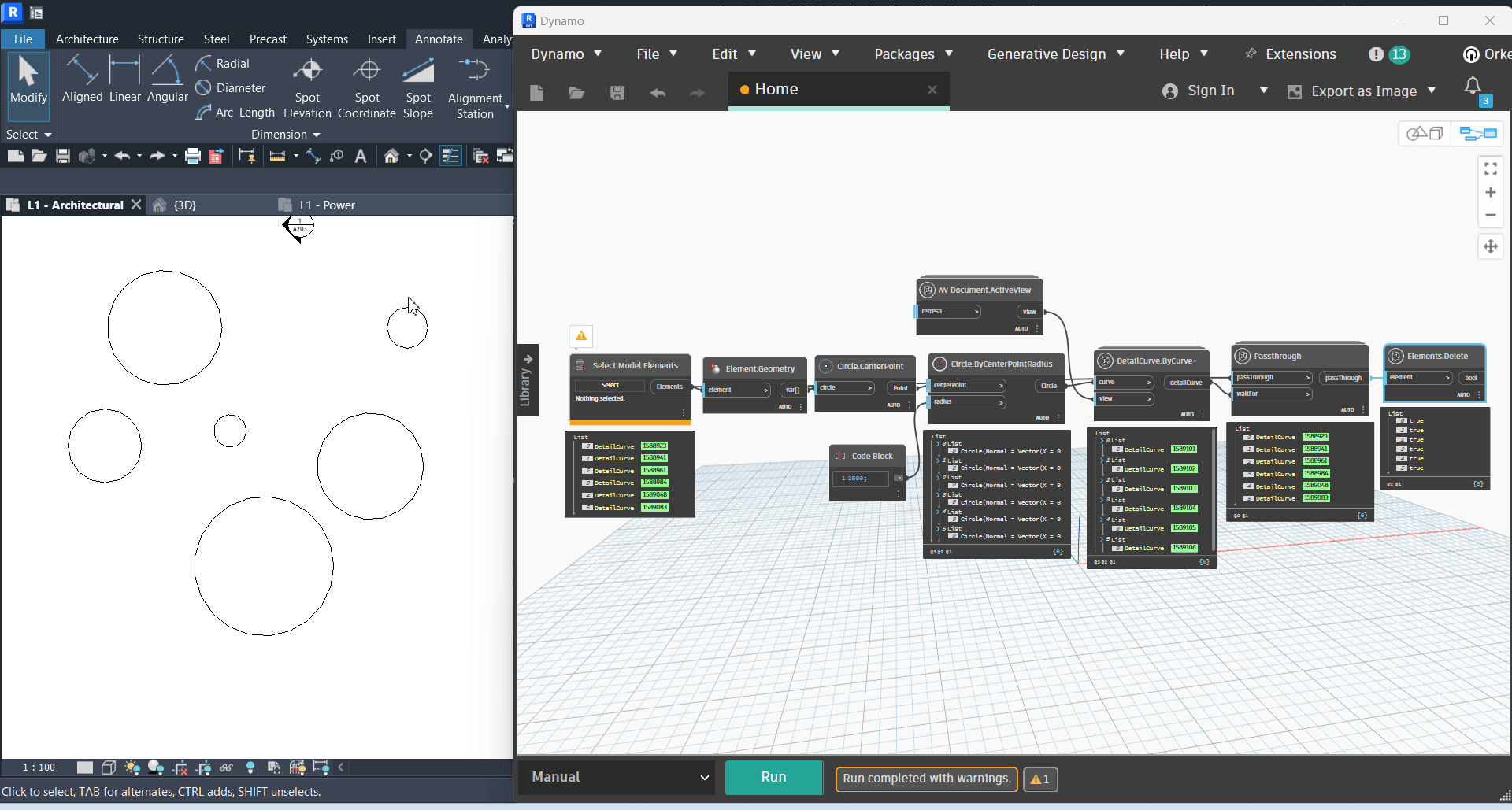Click the Extensions button in Dynamo
This screenshot has width=1512, height=810.
[1291, 54]
